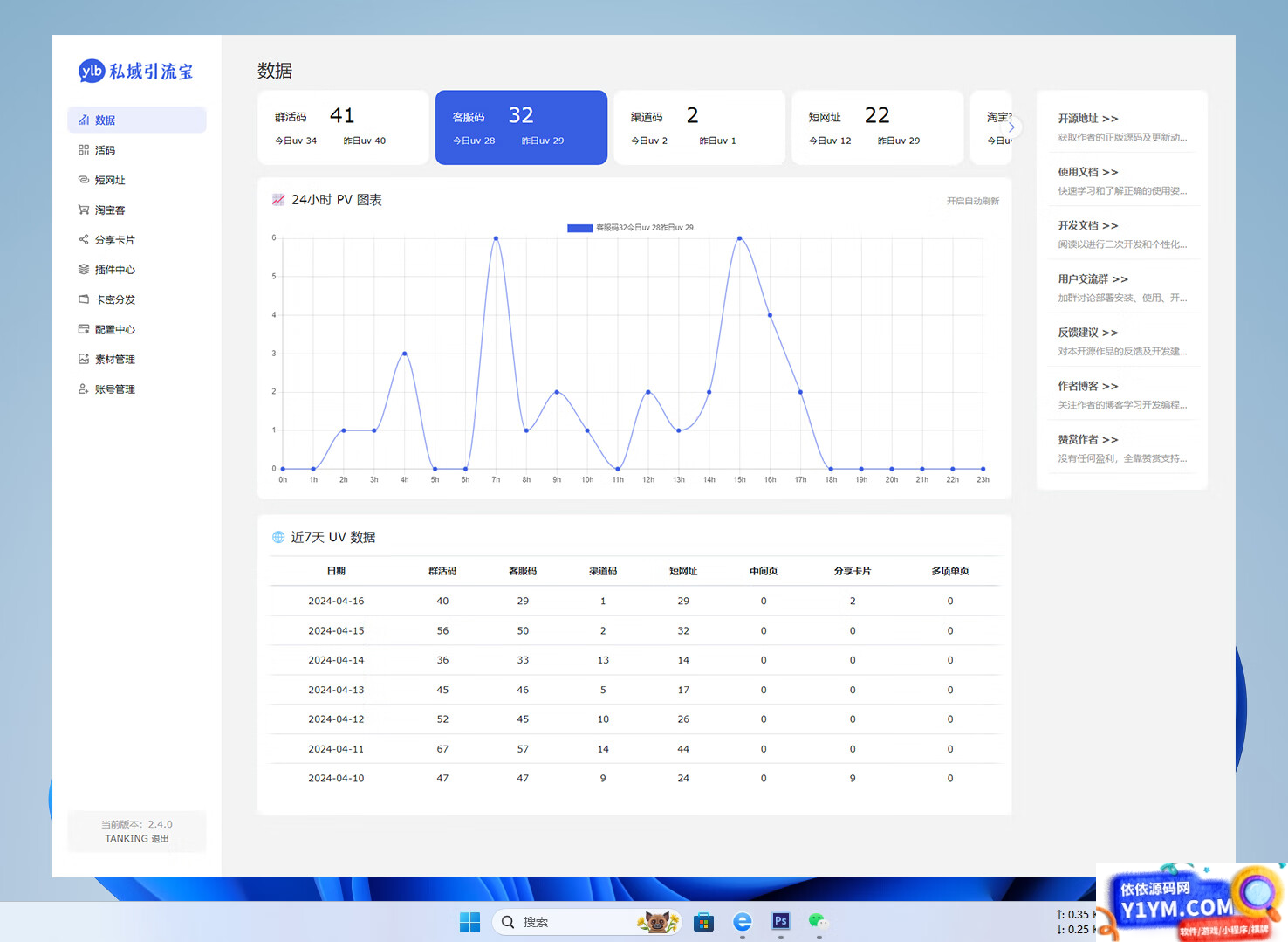Click the 账号管理 user icon
1288x942 pixels.
pyautogui.click(x=84, y=388)
